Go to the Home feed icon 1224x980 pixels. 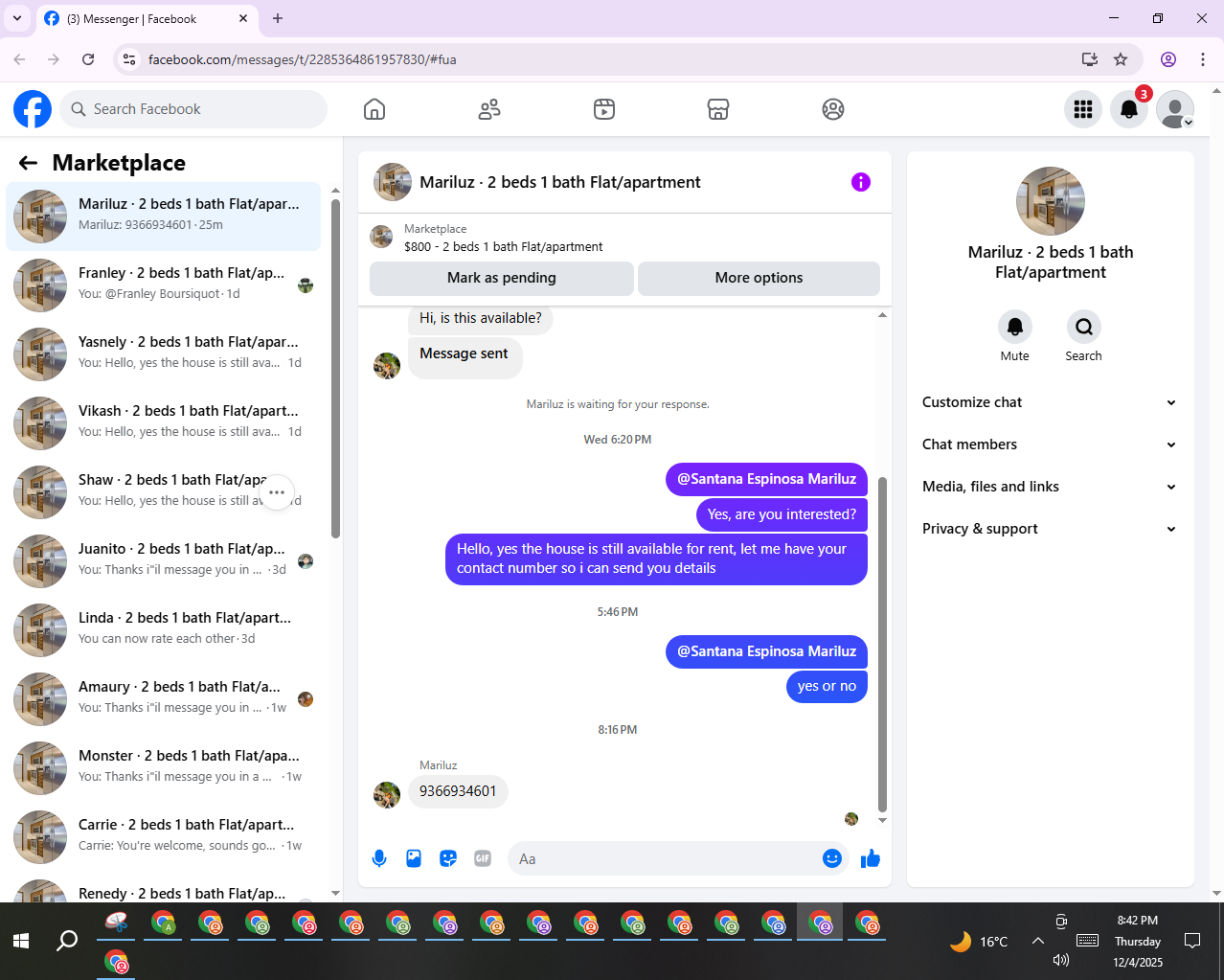pos(374,109)
